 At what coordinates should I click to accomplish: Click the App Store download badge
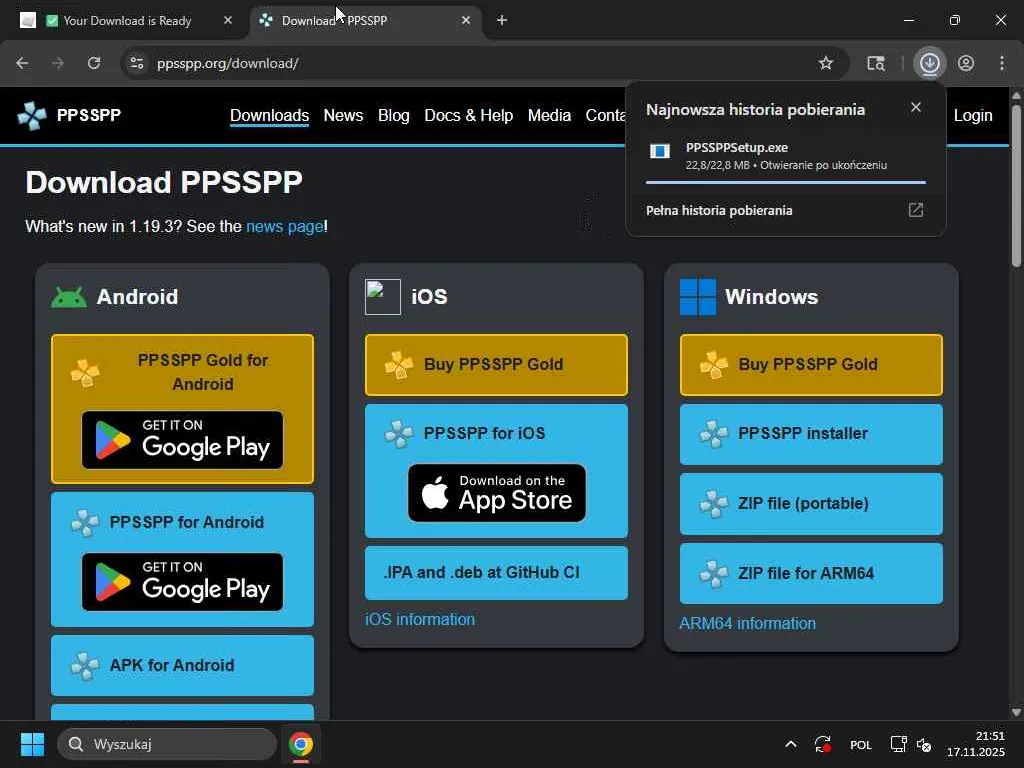pyautogui.click(x=497, y=493)
